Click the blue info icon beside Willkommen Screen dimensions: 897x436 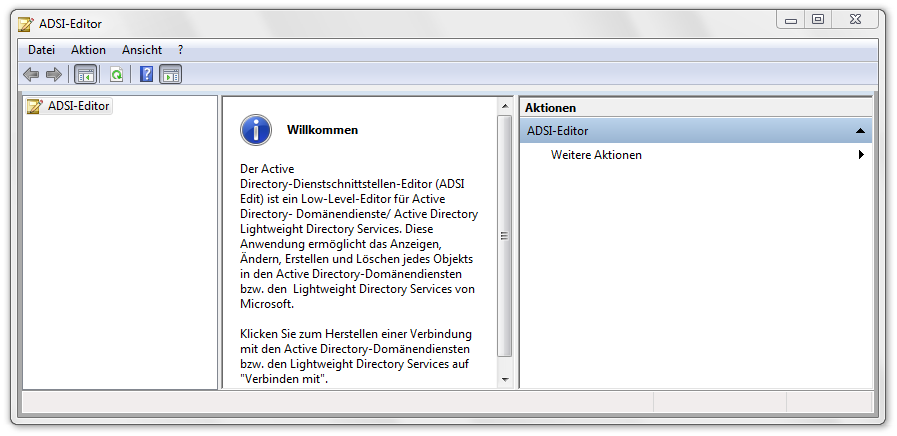tap(256, 129)
